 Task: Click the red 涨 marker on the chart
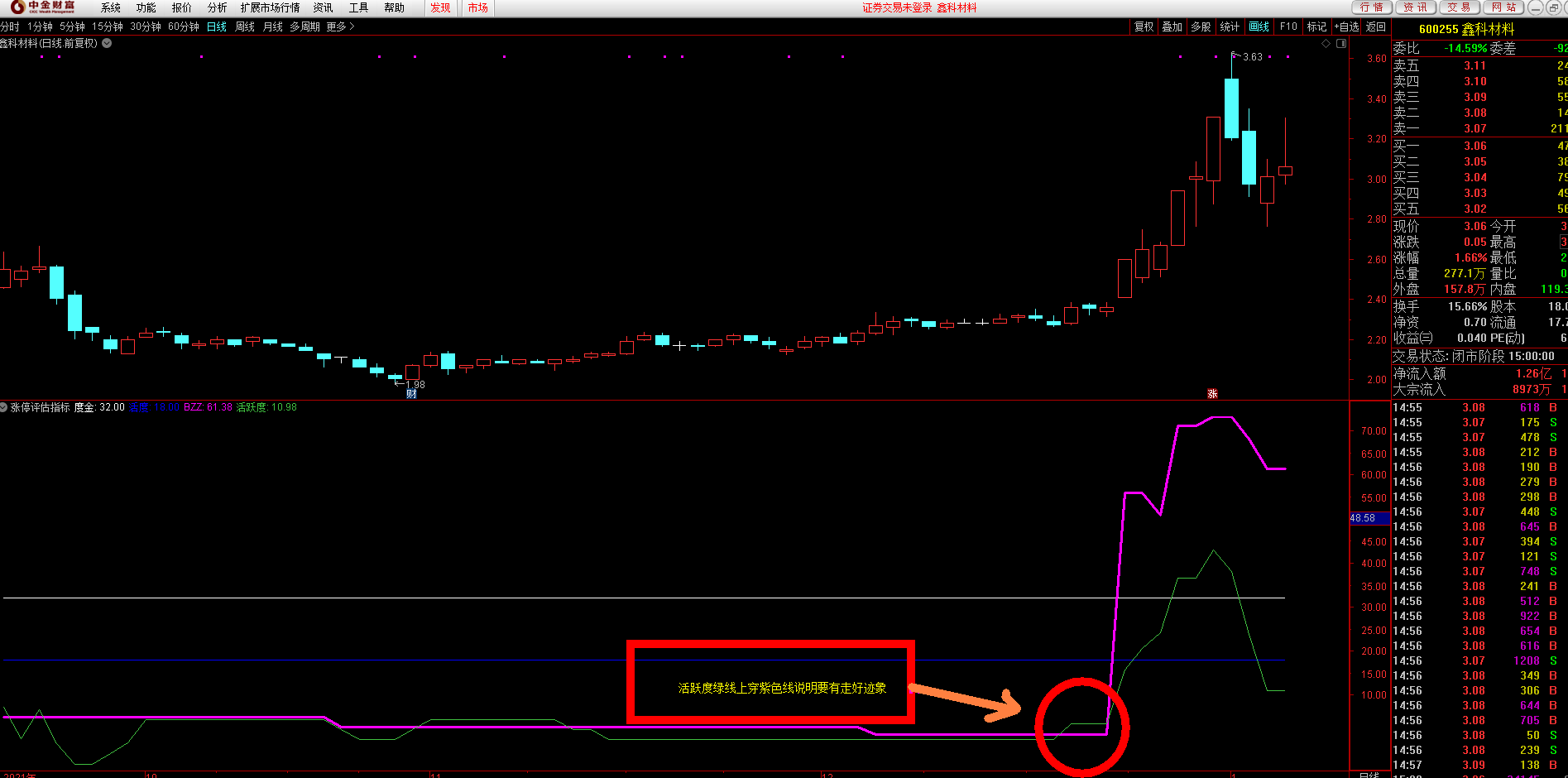[x=1212, y=394]
